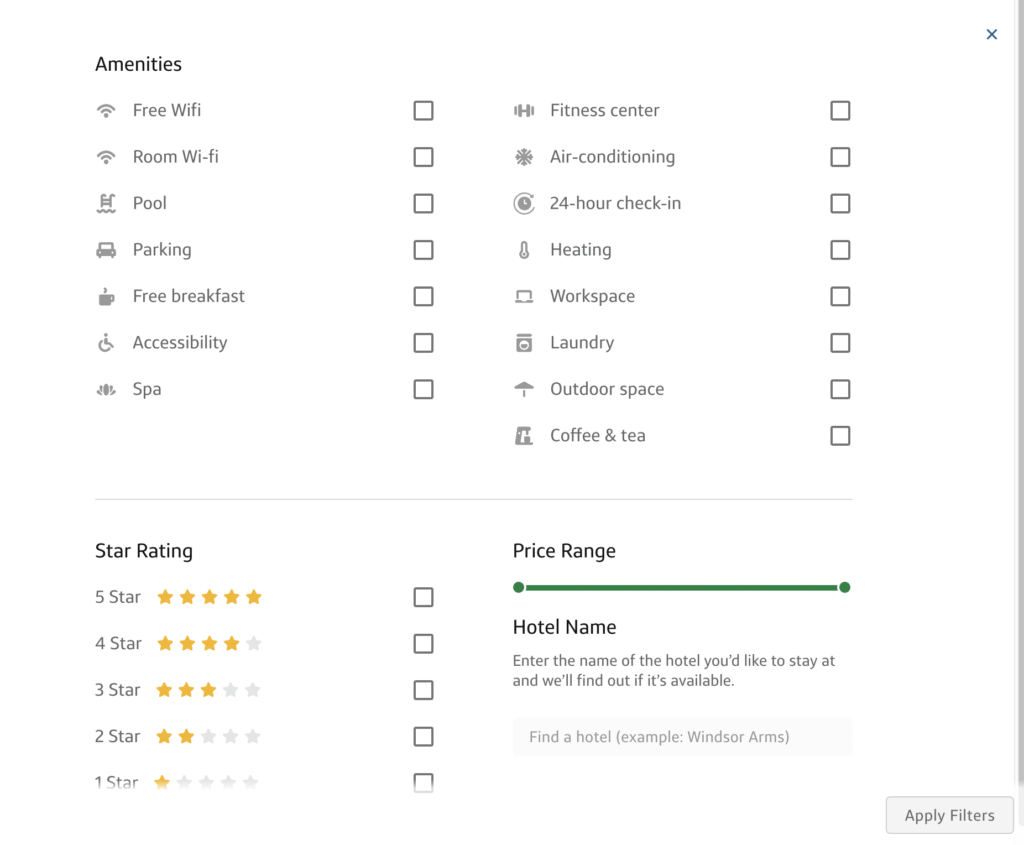This screenshot has height=845, width=1024.
Task: Click the Apply Filters button
Action: [x=949, y=815]
